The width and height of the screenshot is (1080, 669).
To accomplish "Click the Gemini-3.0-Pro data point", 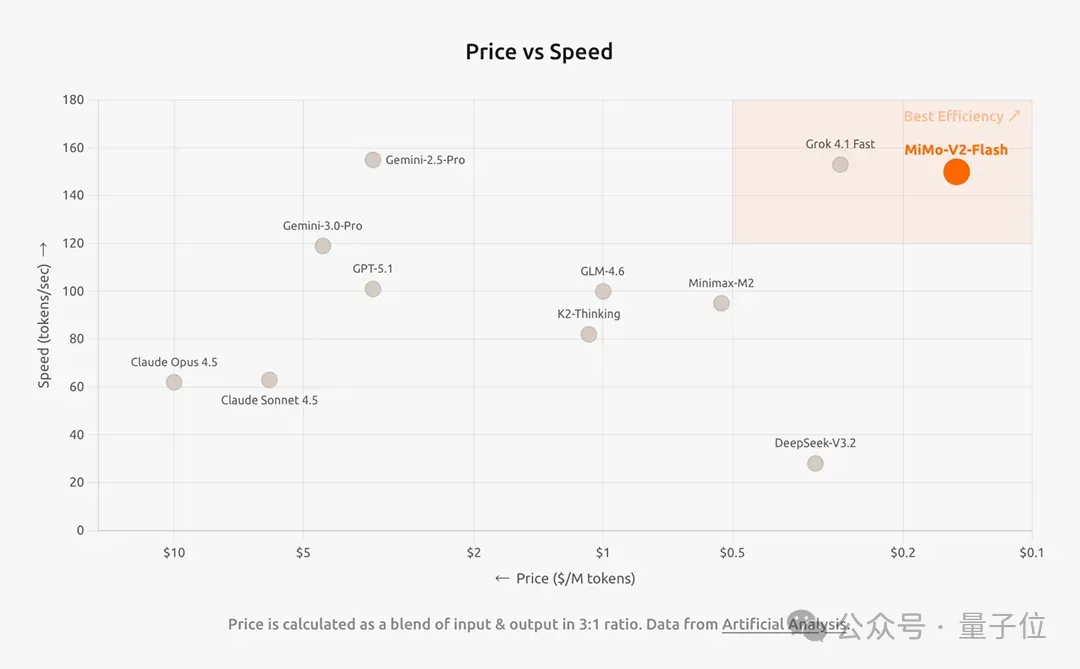I will (322, 246).
